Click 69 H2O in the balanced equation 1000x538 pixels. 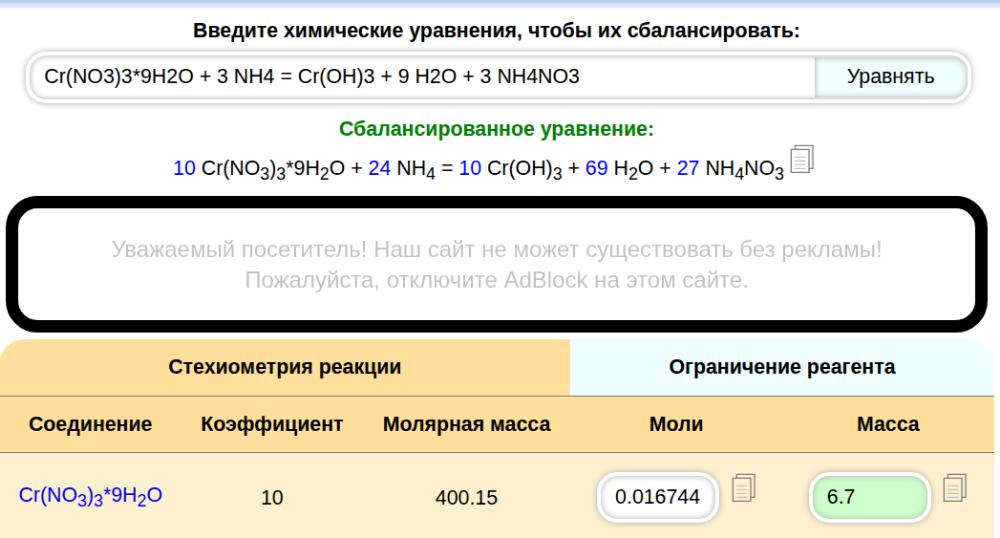click(618, 169)
